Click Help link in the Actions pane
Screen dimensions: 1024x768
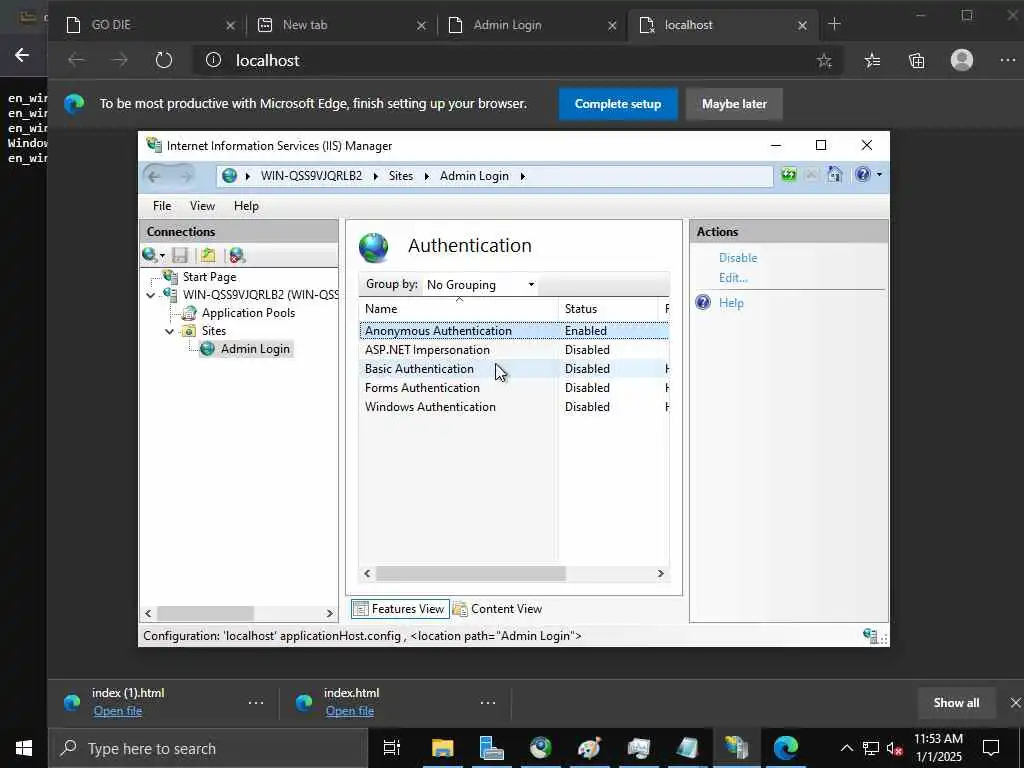tap(731, 303)
